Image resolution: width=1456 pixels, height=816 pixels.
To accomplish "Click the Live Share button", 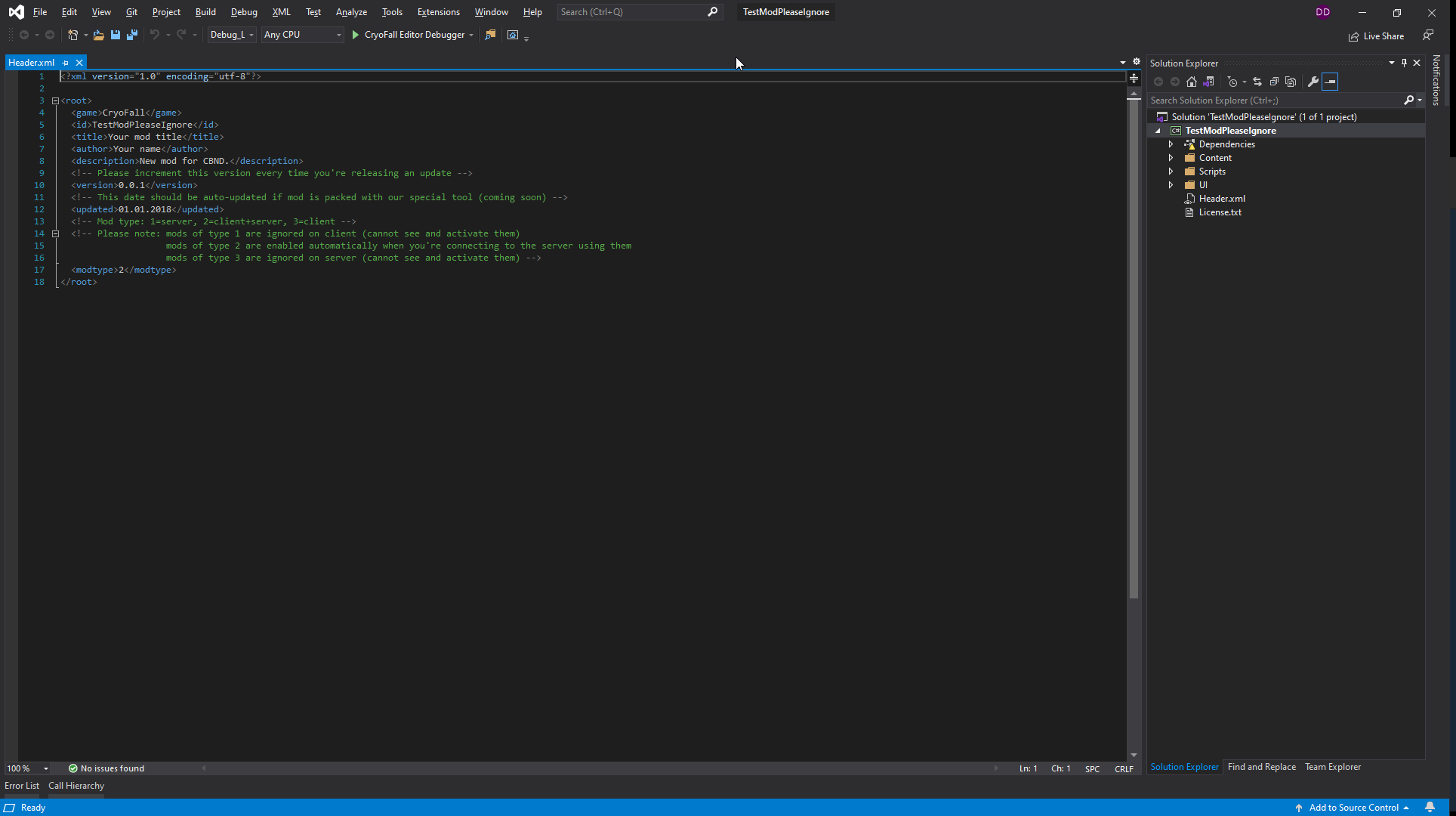I will coord(1377,36).
